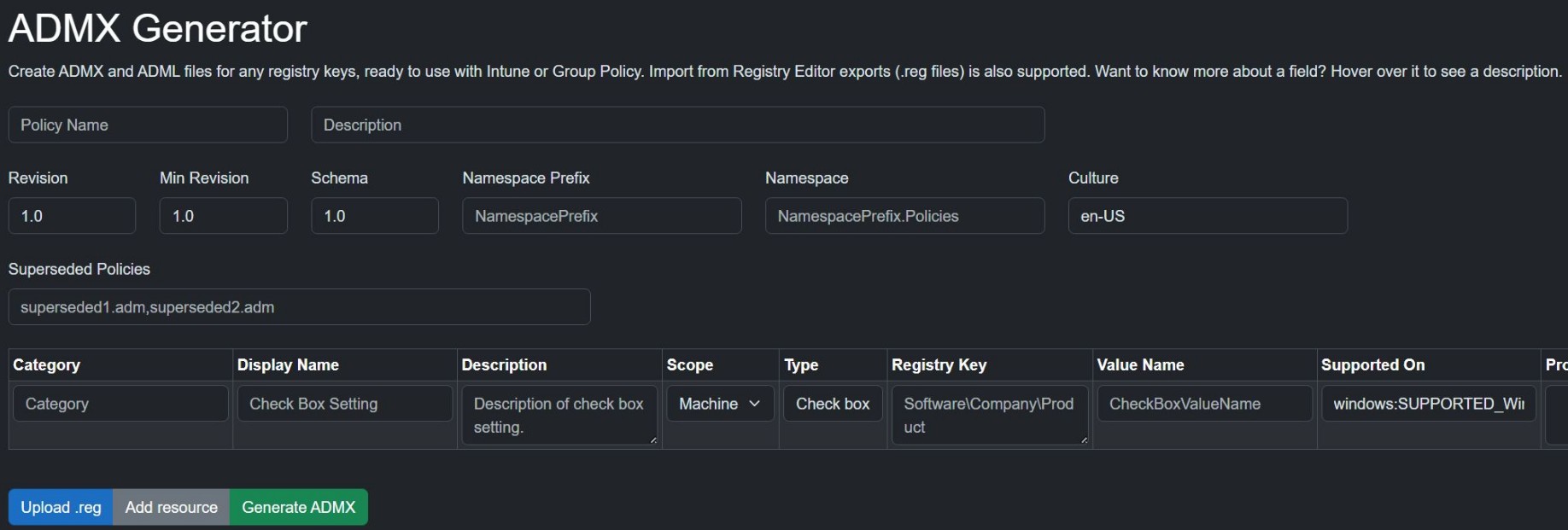Select the Revision input box
This screenshot has width=1568, height=530.
pos(72,216)
